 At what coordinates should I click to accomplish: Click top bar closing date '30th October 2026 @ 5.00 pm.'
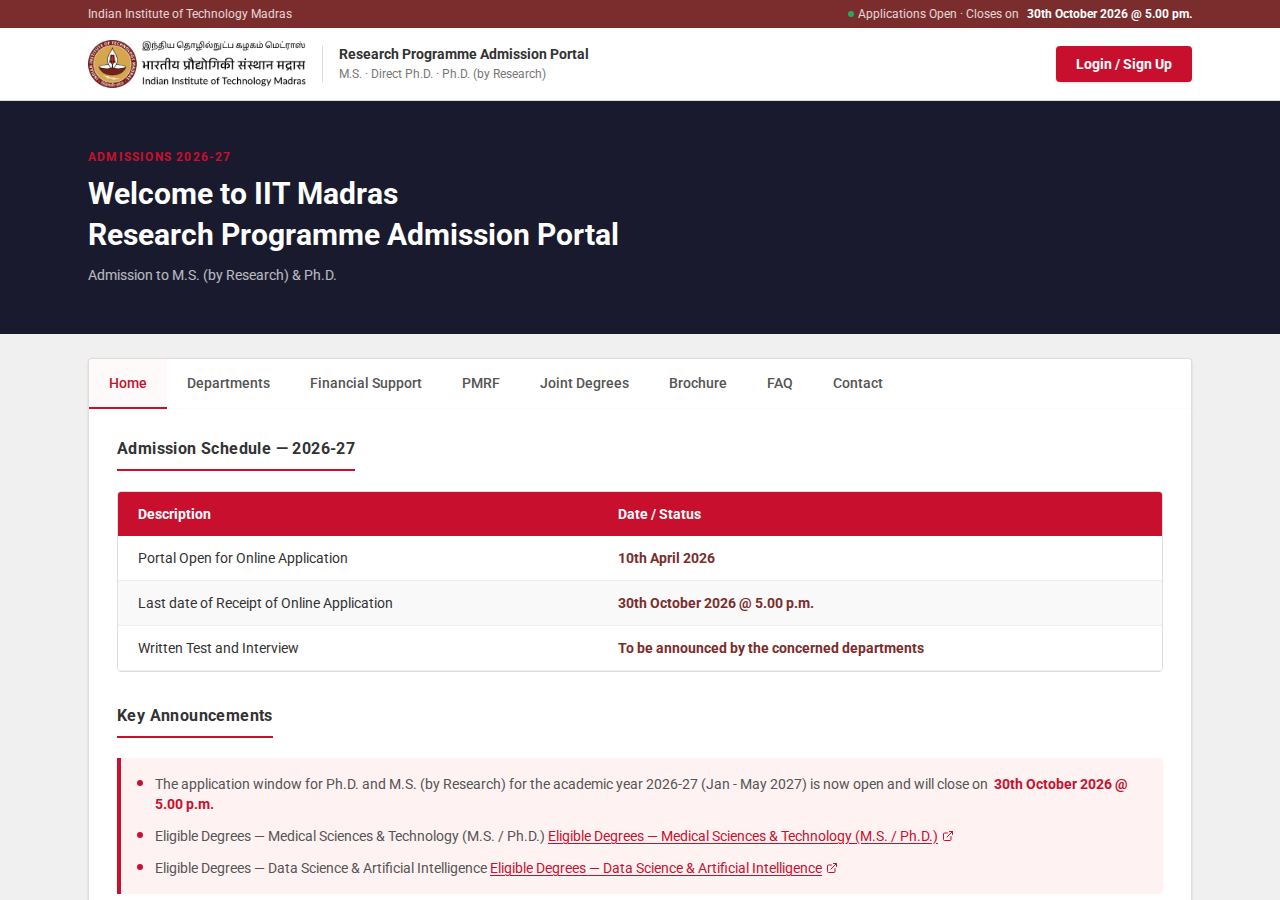pos(1109,14)
